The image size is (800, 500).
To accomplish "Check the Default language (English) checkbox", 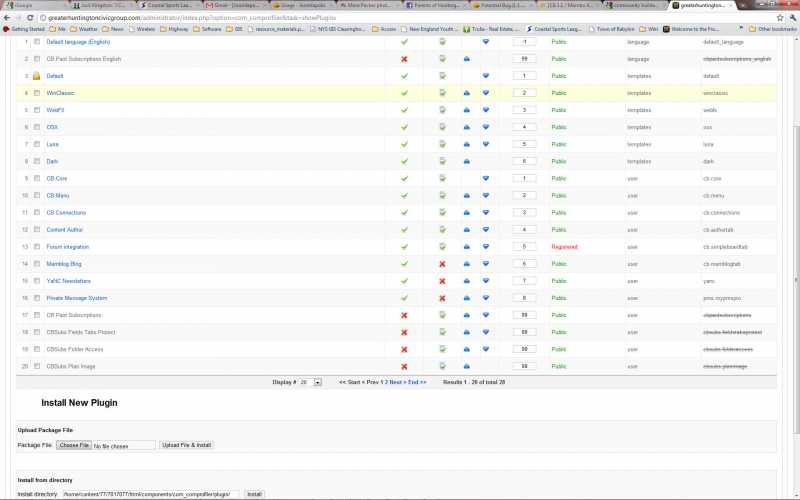I will pos(37,42).
